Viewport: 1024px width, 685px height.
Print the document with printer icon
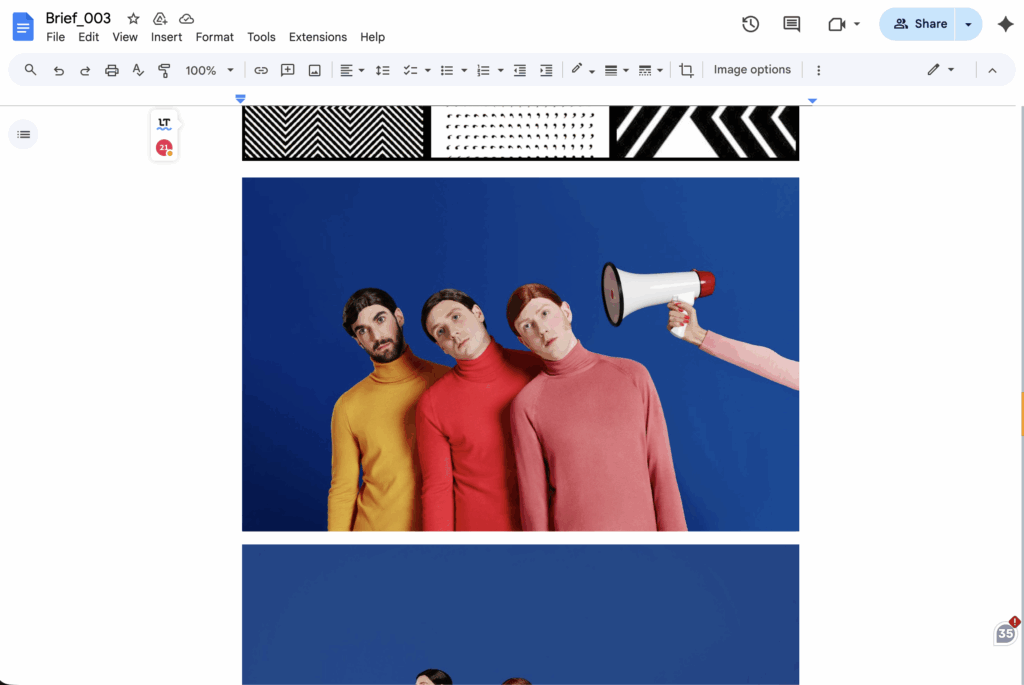click(112, 70)
